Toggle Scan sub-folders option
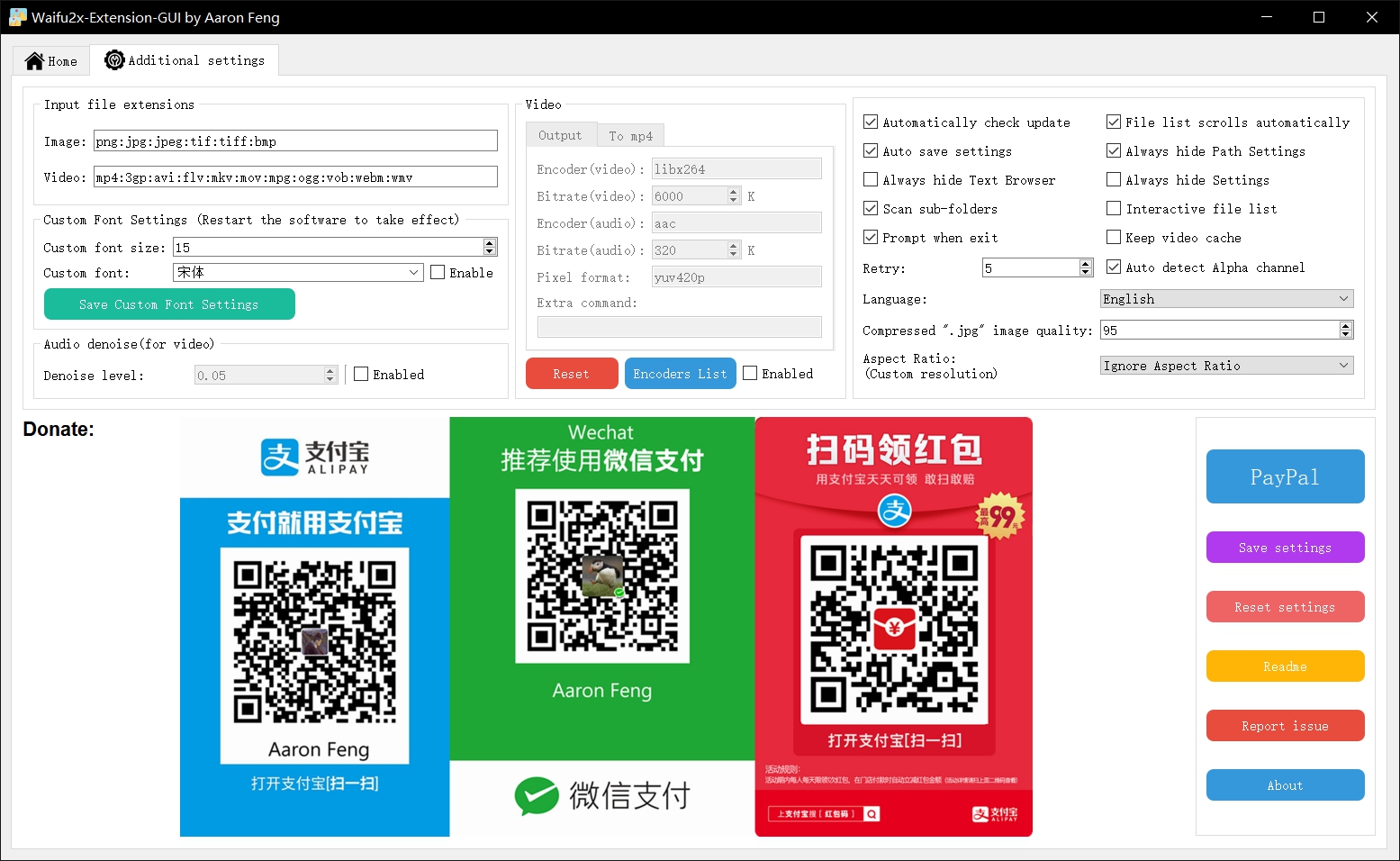Image resolution: width=1400 pixels, height=861 pixels. [871, 208]
